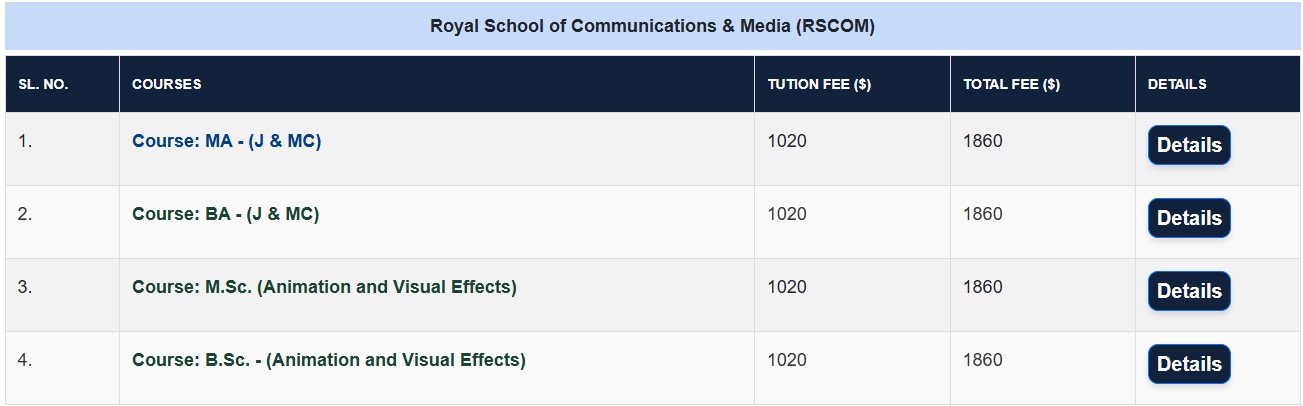This screenshot has height=406, width=1303.
Task: Select serial number cell 2.
Action: click(x=25, y=215)
